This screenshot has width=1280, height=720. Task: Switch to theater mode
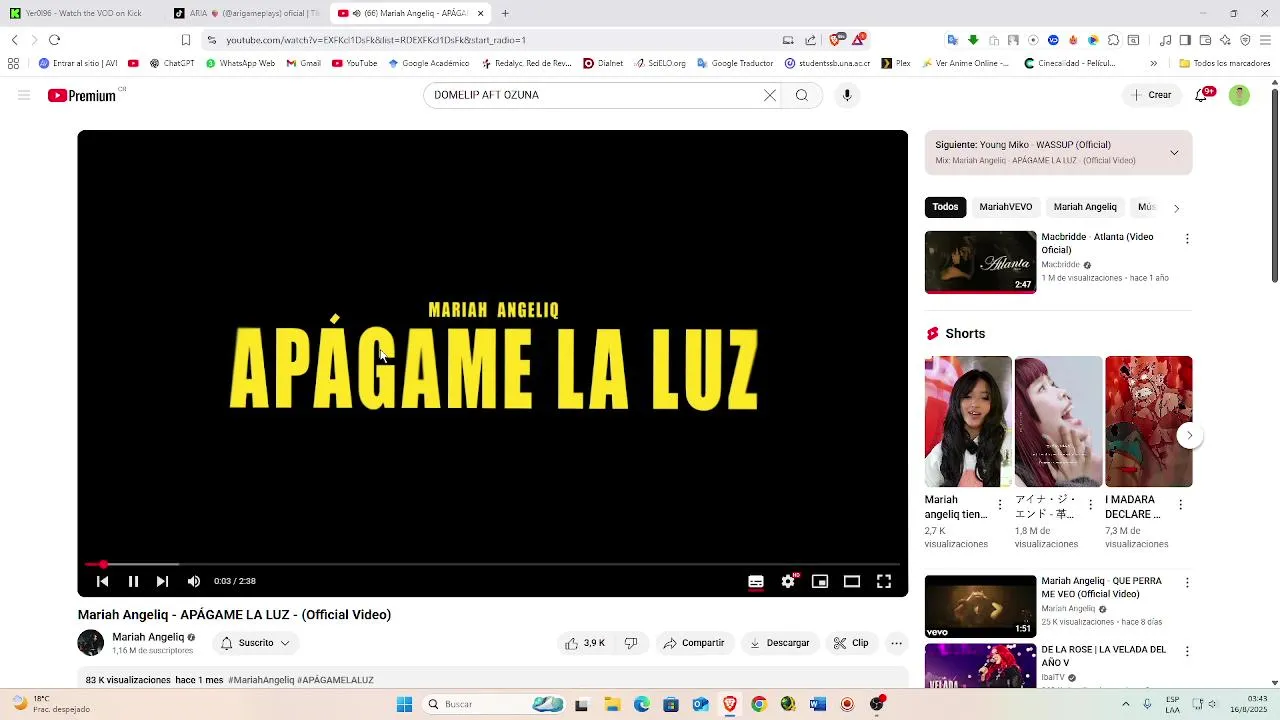[x=852, y=581]
